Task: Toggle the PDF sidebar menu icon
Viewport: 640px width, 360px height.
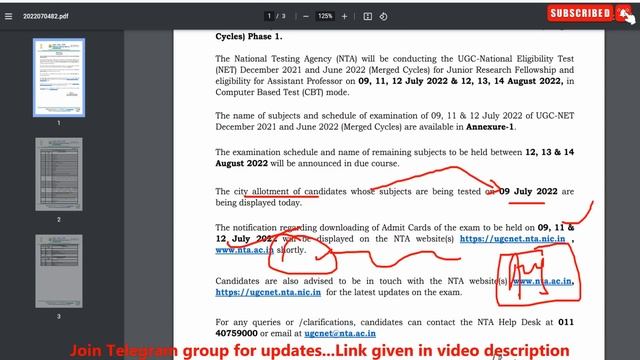Action: point(8,16)
